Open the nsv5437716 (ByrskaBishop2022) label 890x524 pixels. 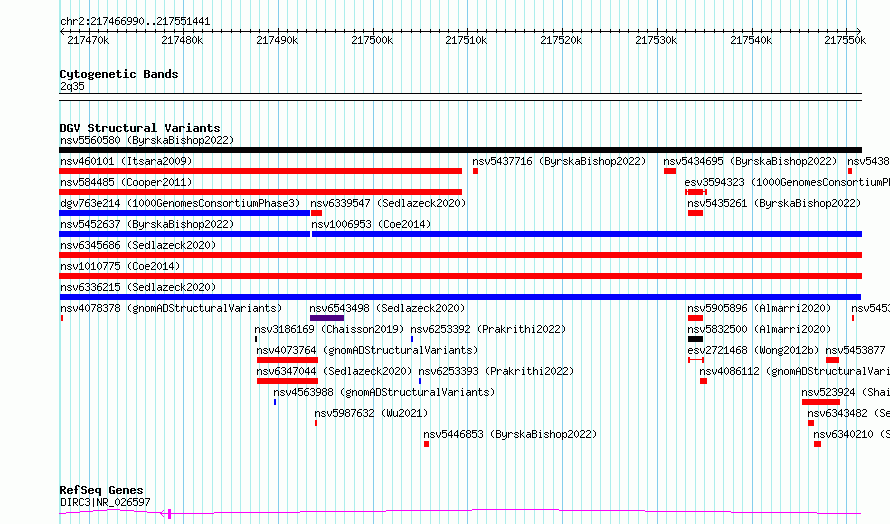tap(559, 161)
